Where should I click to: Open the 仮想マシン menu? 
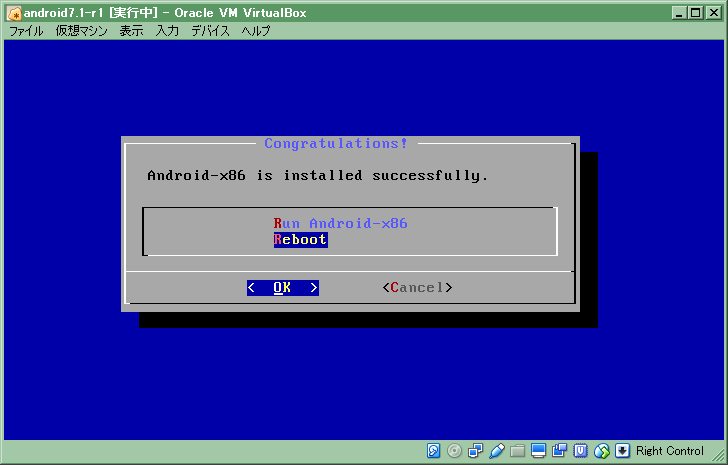81,31
